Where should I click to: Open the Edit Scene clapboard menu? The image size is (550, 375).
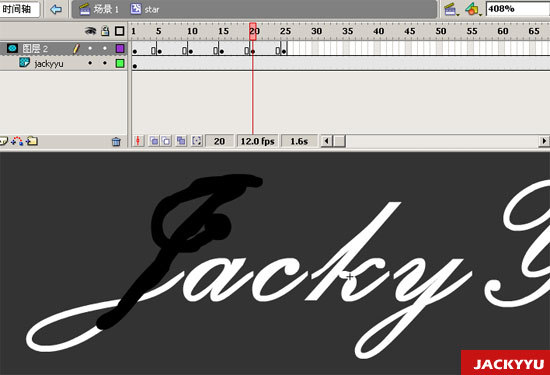[451, 9]
